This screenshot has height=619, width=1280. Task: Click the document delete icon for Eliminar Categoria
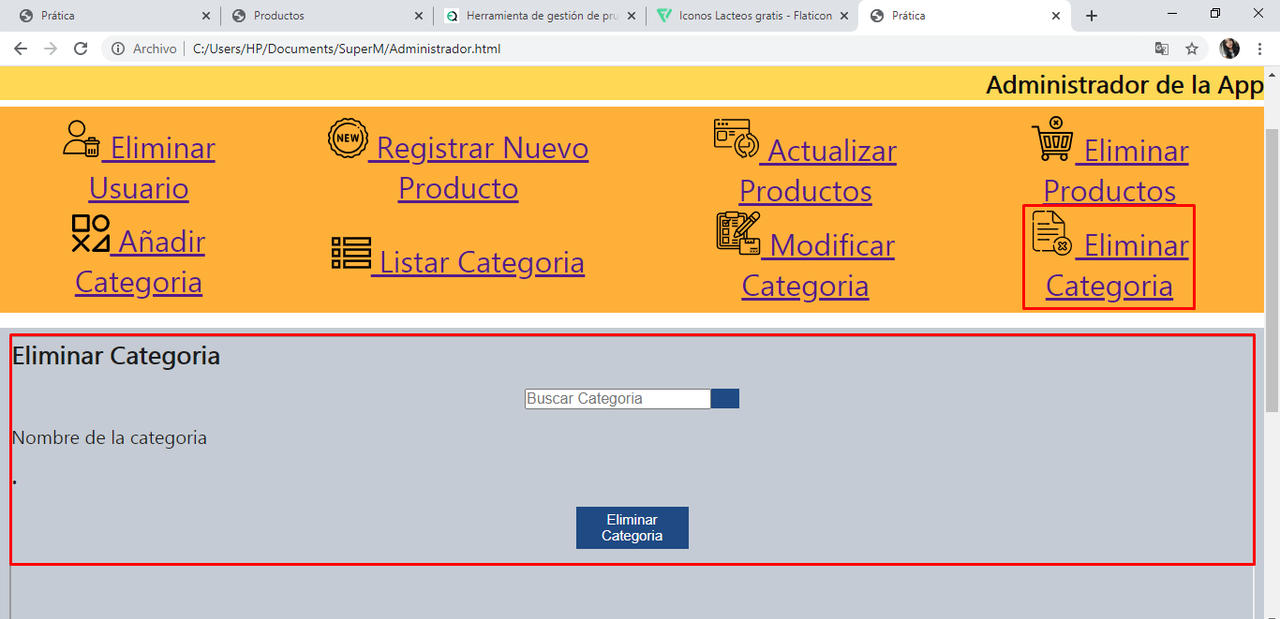pos(1052,233)
